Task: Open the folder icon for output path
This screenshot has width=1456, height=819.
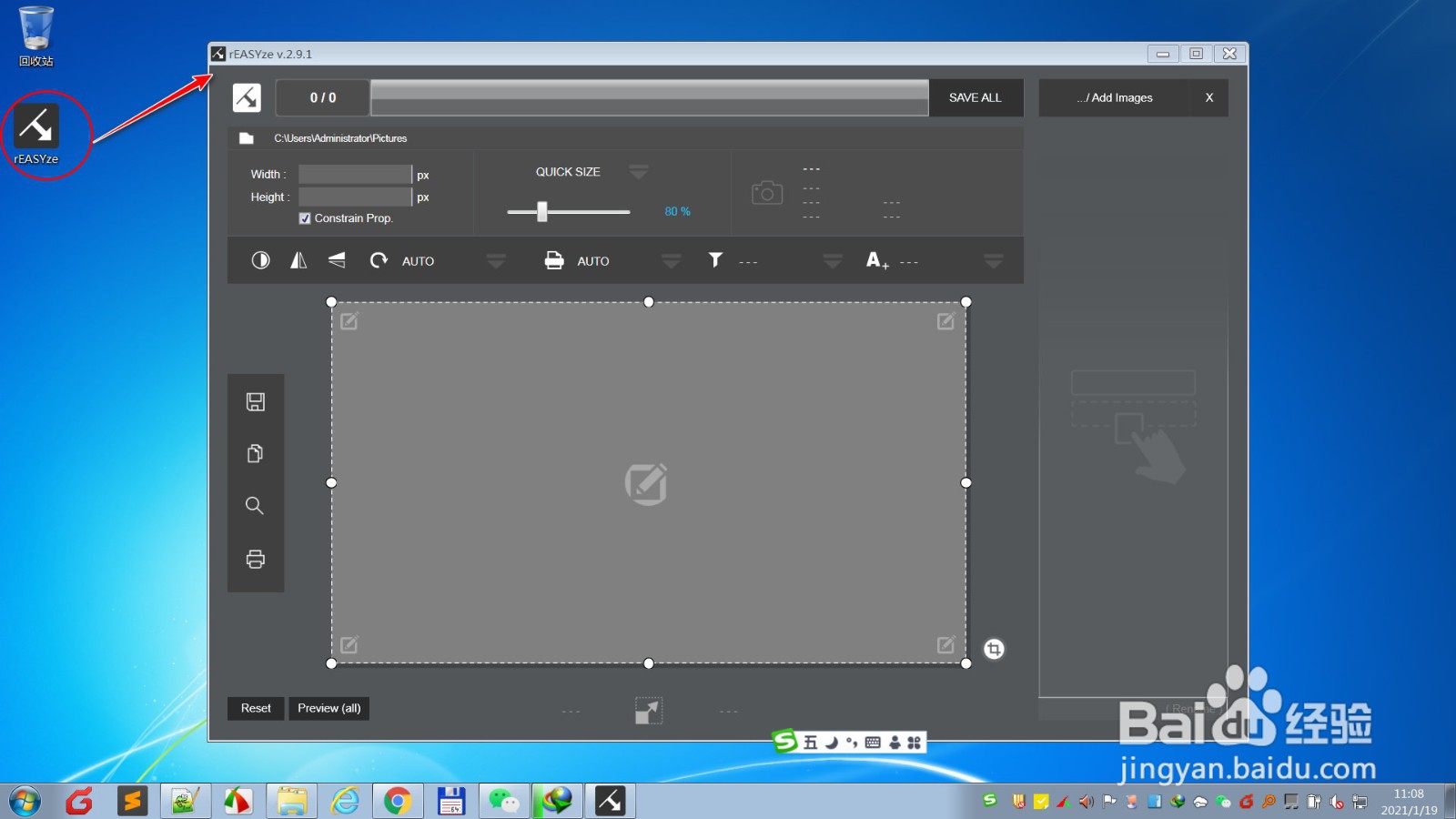Action: point(246,138)
